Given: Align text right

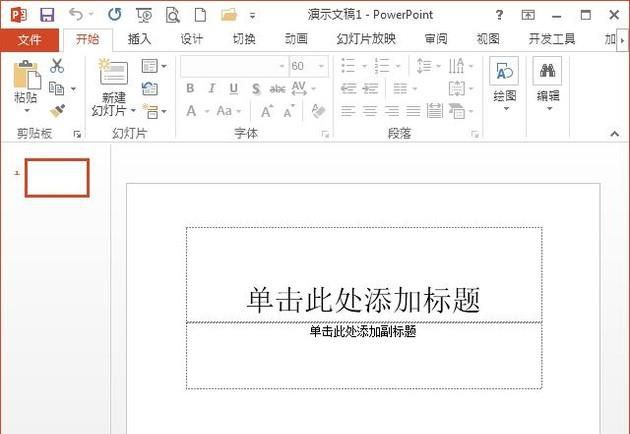Looking at the screenshot, I should tap(391, 111).
